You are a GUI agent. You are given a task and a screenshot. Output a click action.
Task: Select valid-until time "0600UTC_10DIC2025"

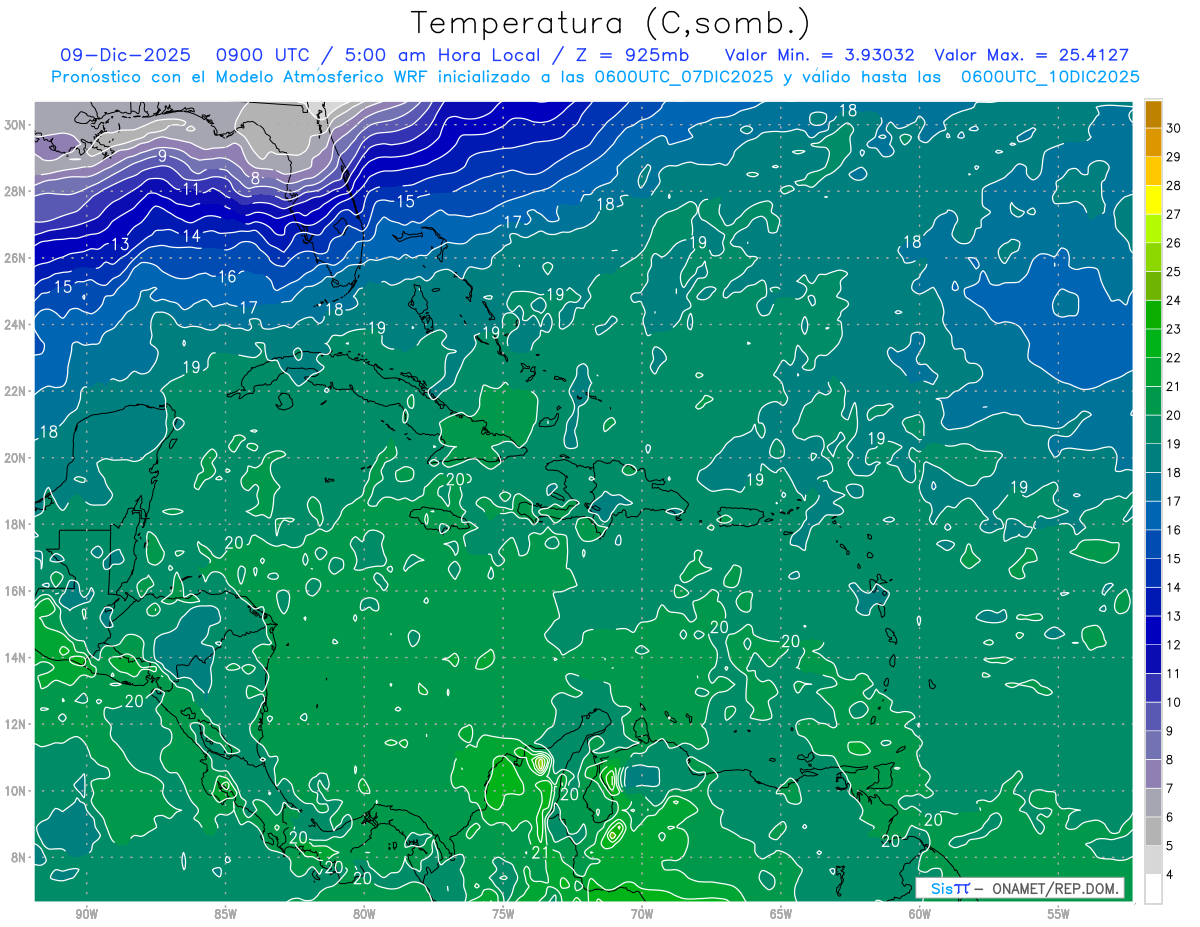pos(1050,77)
